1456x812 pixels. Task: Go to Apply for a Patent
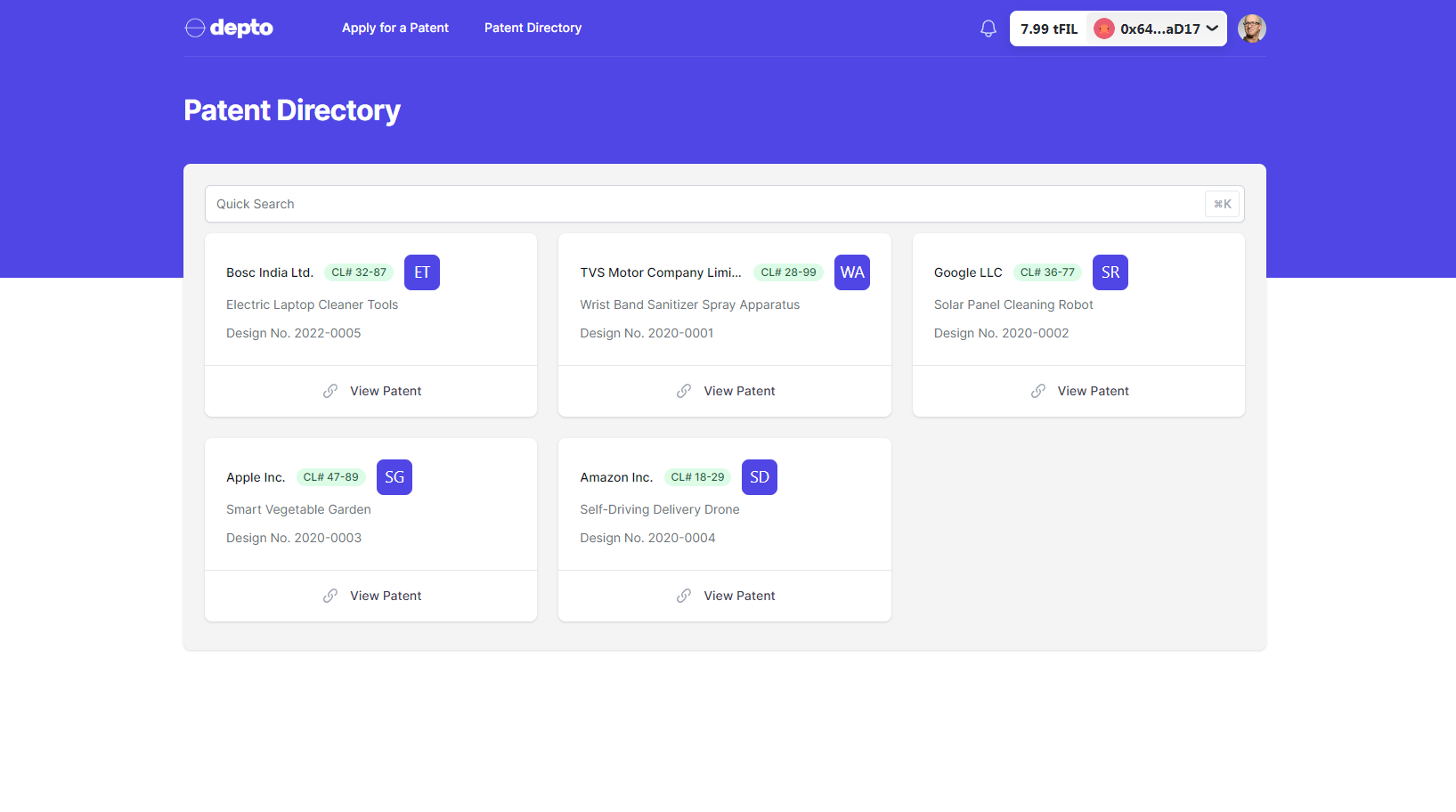click(395, 28)
